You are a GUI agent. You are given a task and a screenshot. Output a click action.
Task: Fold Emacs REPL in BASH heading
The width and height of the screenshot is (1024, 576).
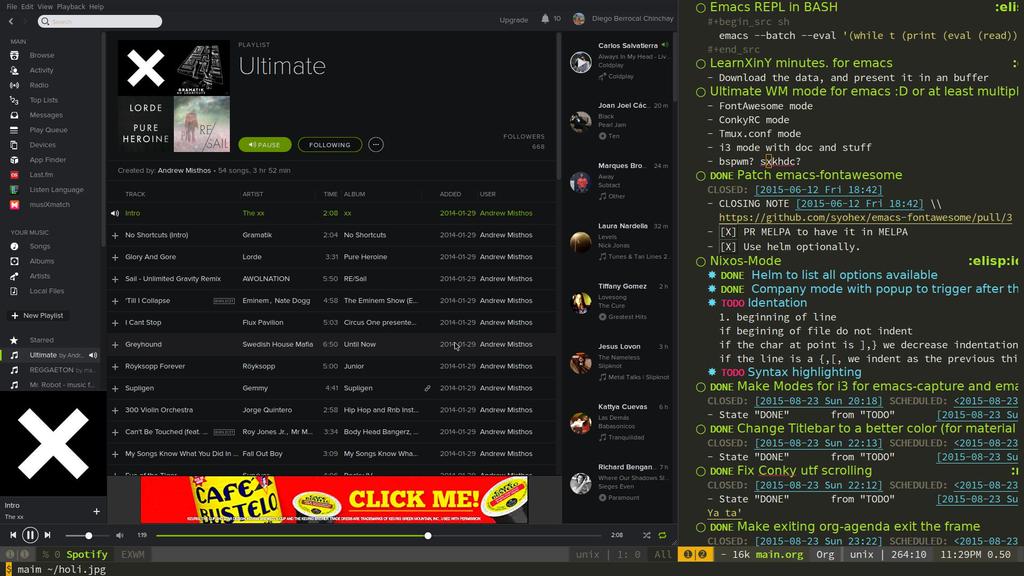tap(701, 8)
